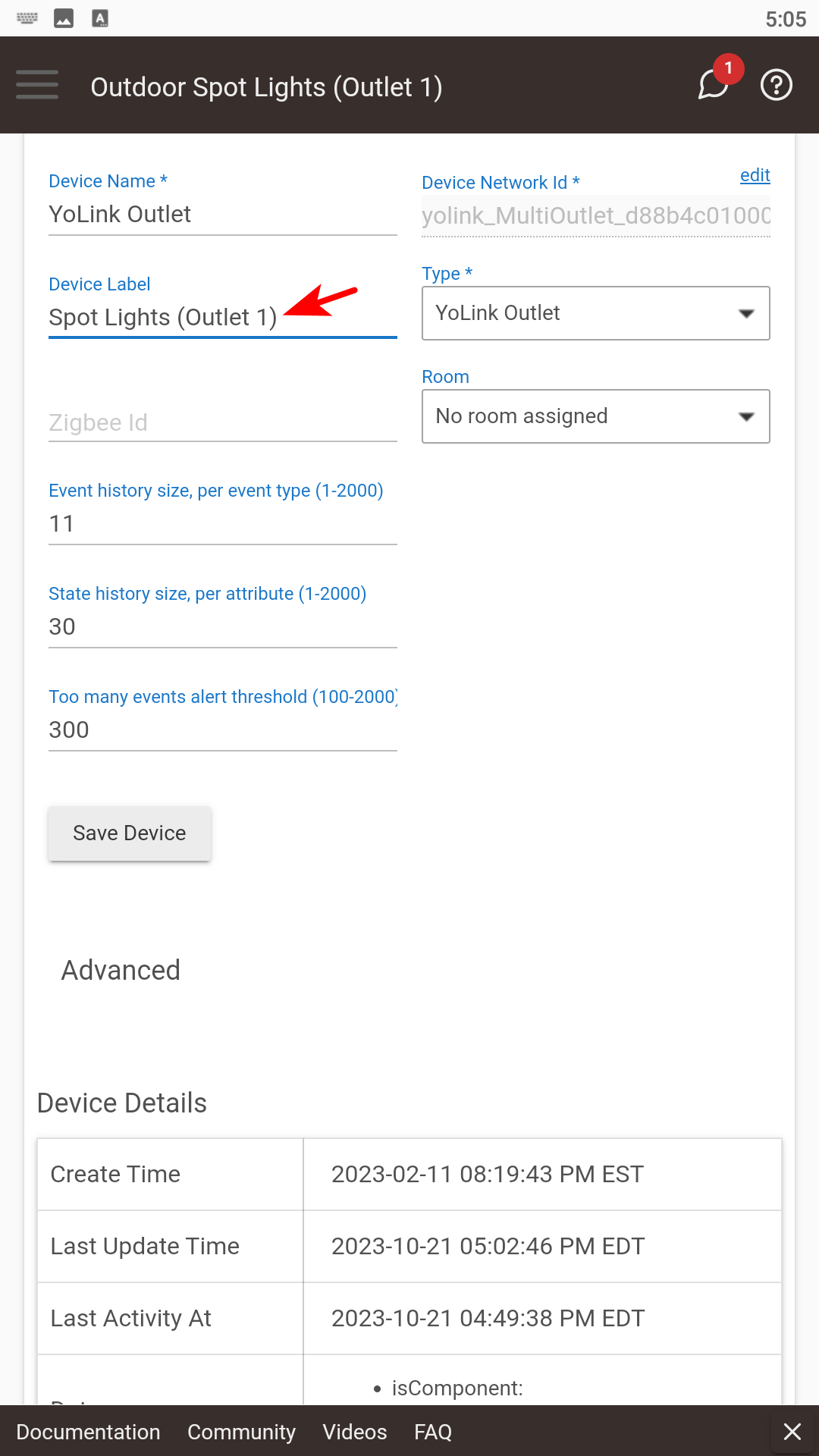Expand the Advanced section
The image size is (819, 1456).
click(x=121, y=970)
